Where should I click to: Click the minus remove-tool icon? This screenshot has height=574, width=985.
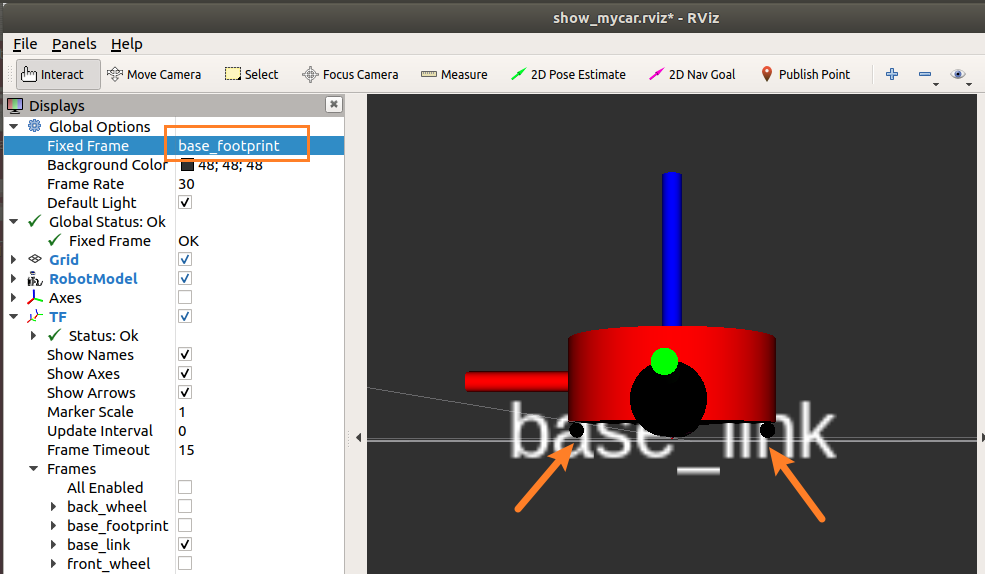point(924,74)
